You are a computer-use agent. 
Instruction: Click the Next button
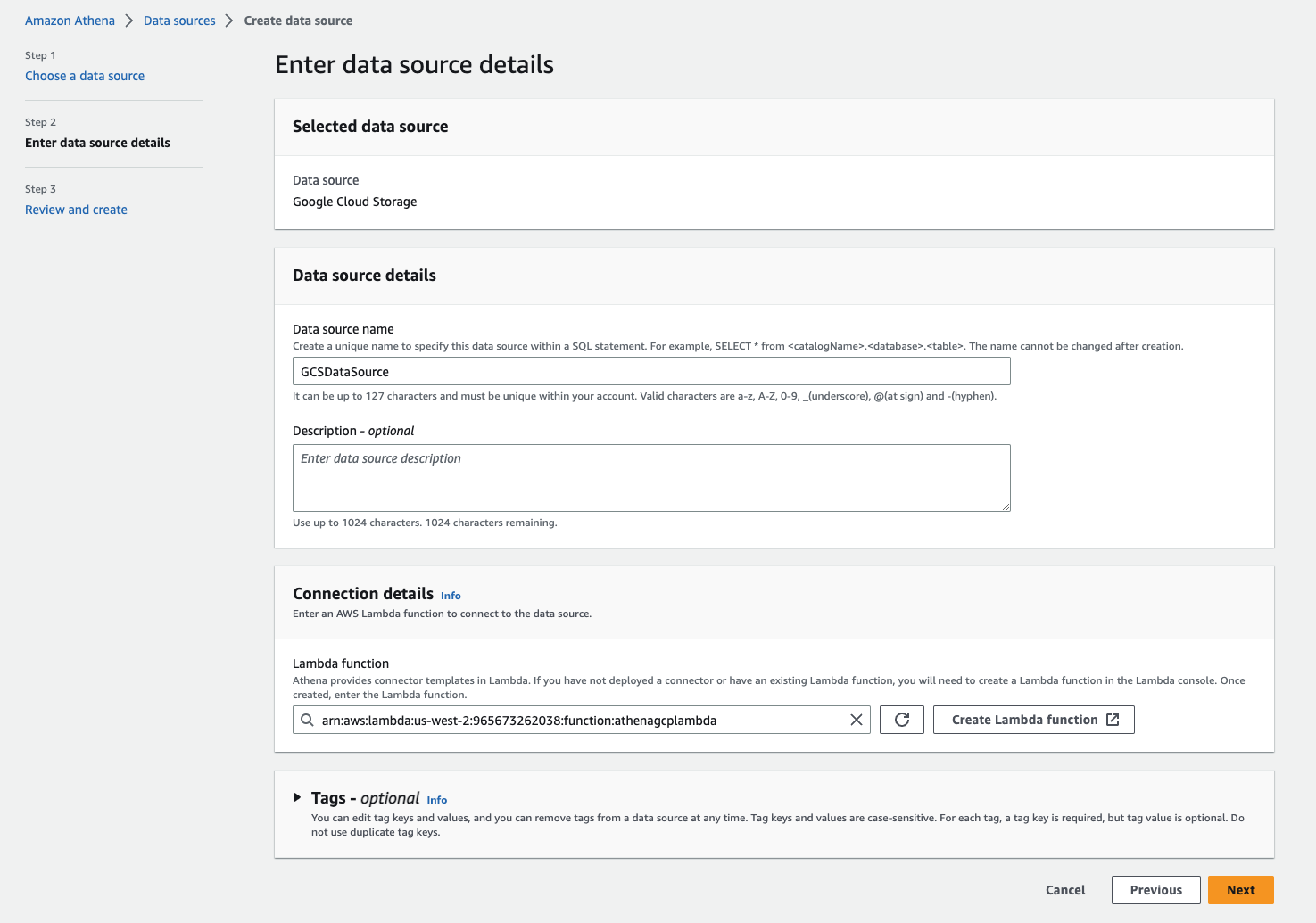pos(1241,890)
